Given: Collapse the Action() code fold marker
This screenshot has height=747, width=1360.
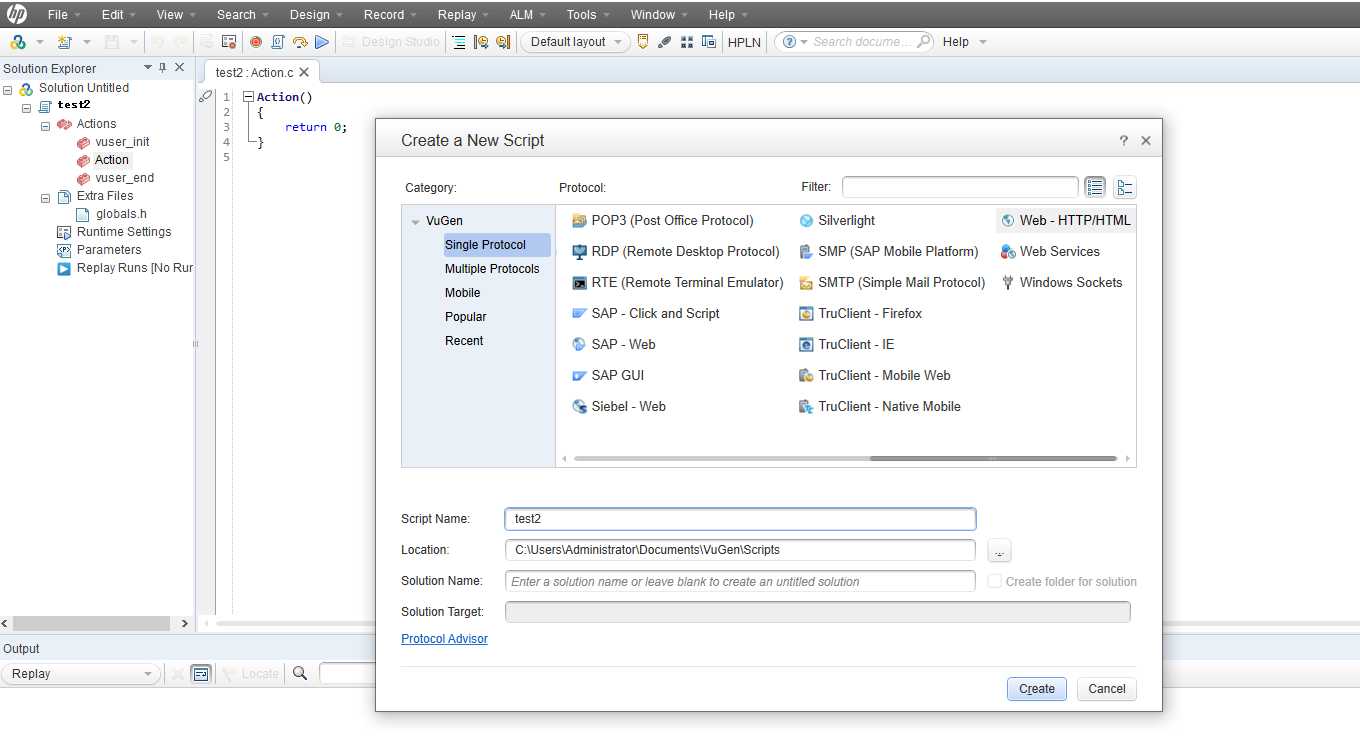Looking at the screenshot, I should pos(248,97).
